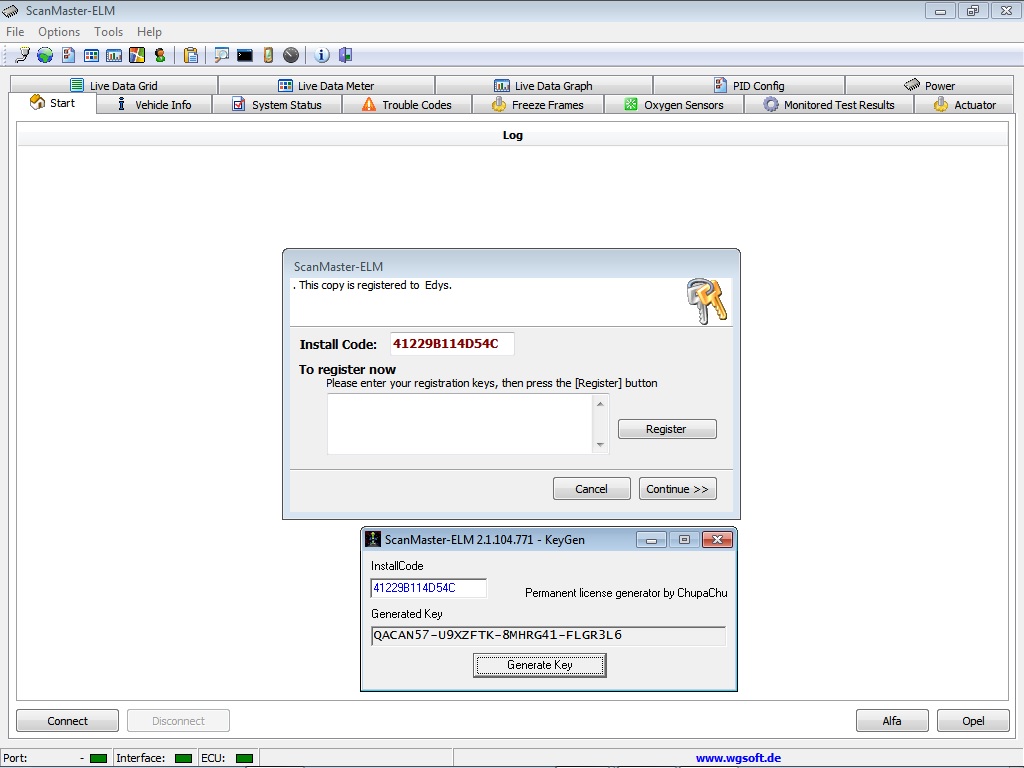1024x768 pixels.
Task: Click the clipboard toolbar icon
Action: click(x=191, y=56)
